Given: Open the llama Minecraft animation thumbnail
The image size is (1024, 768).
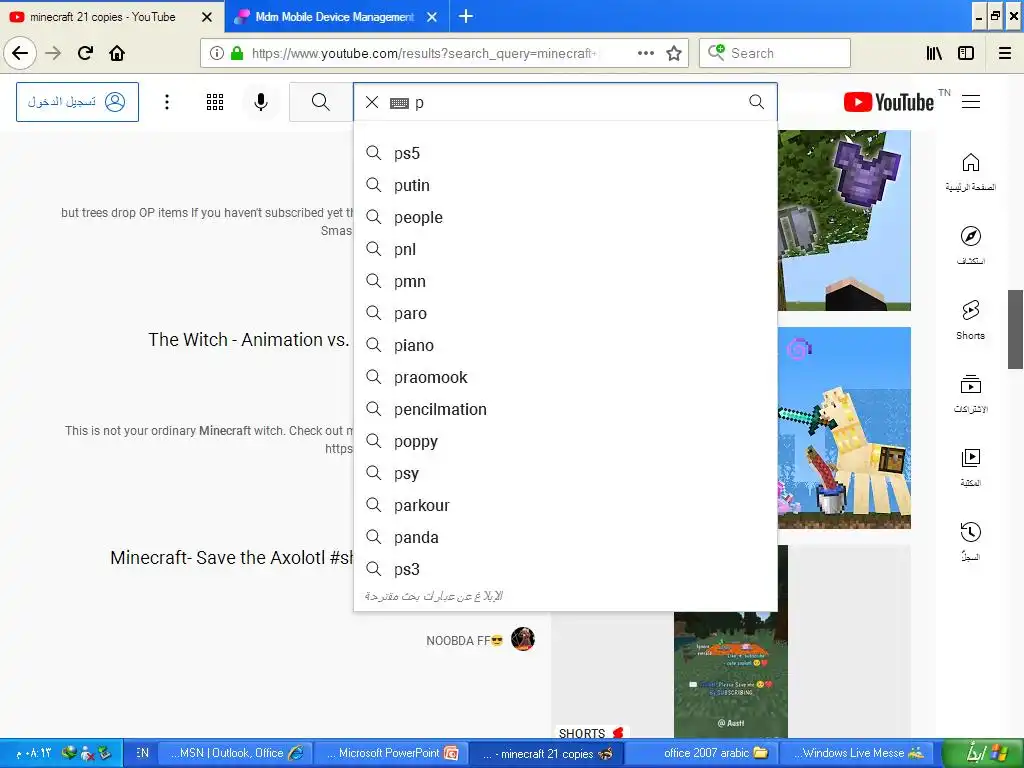Looking at the screenshot, I should (x=844, y=428).
